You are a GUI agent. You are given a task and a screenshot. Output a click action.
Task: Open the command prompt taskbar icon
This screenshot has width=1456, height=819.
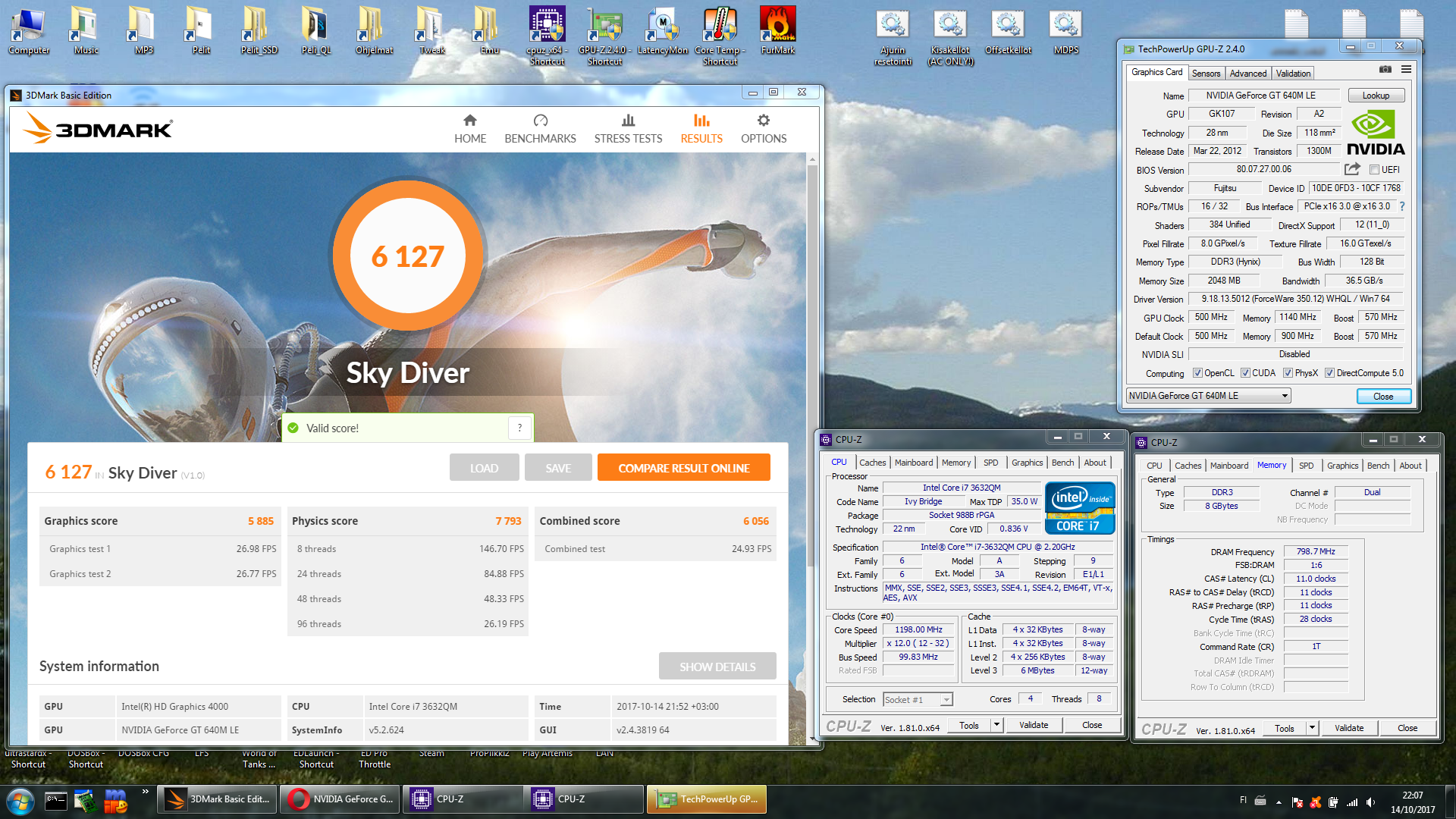click(x=55, y=800)
